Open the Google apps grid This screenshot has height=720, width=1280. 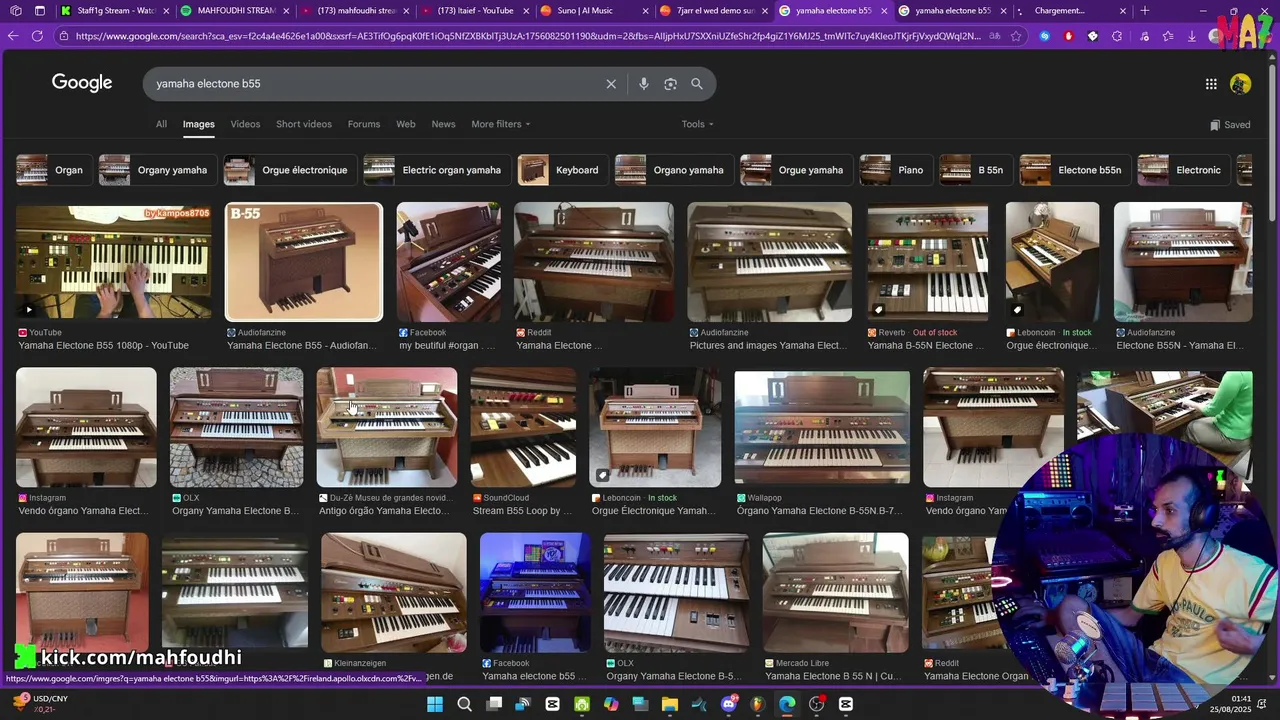(1211, 84)
